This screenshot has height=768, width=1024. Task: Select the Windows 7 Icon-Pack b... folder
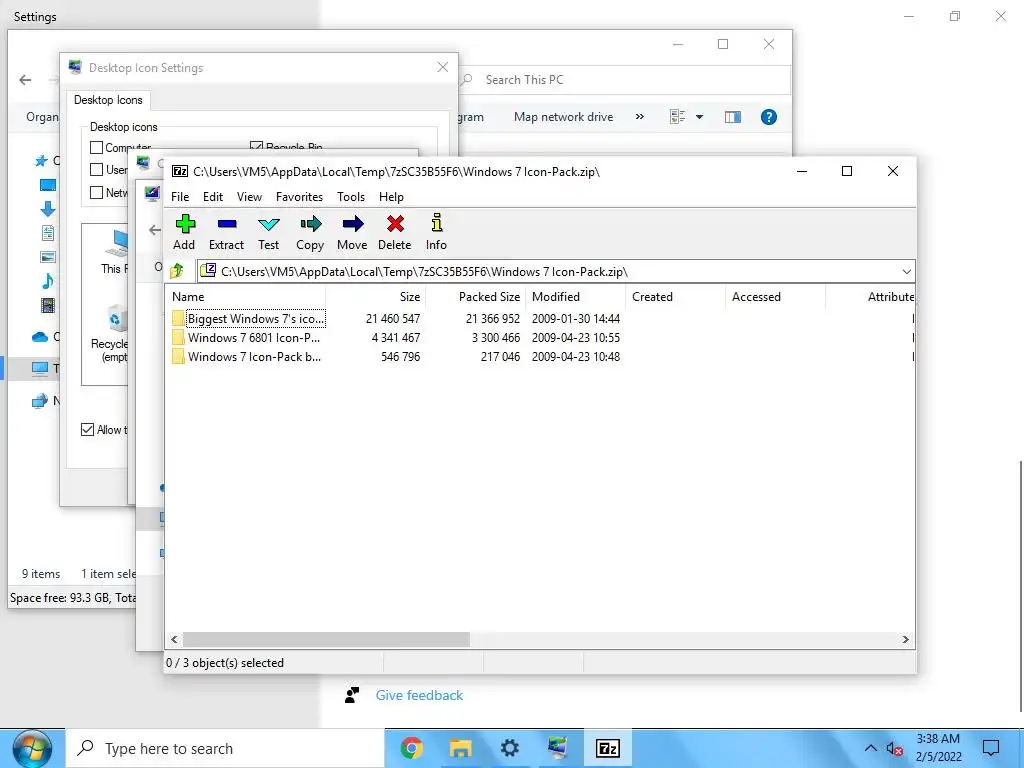point(247,357)
